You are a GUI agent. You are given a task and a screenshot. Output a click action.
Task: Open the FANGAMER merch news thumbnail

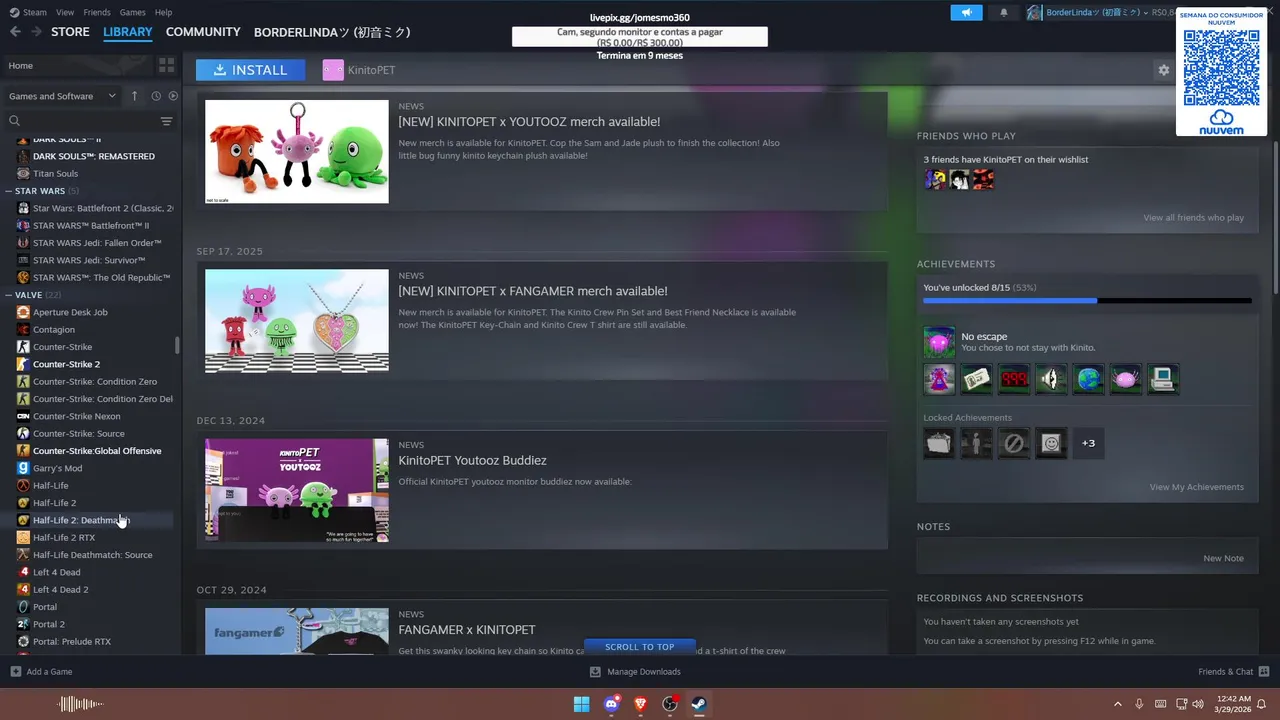tap(297, 321)
